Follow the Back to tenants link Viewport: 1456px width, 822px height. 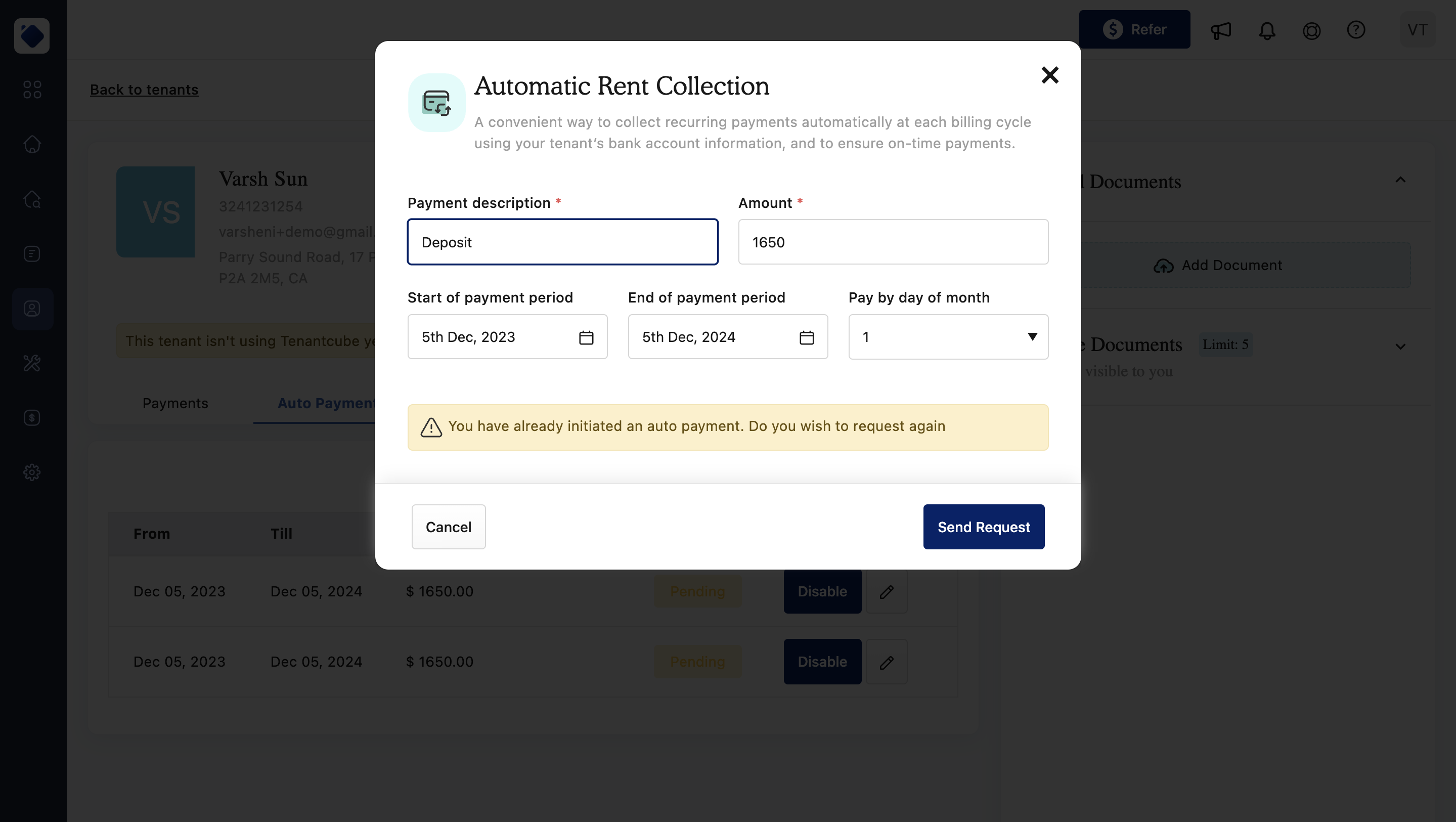pyautogui.click(x=144, y=90)
